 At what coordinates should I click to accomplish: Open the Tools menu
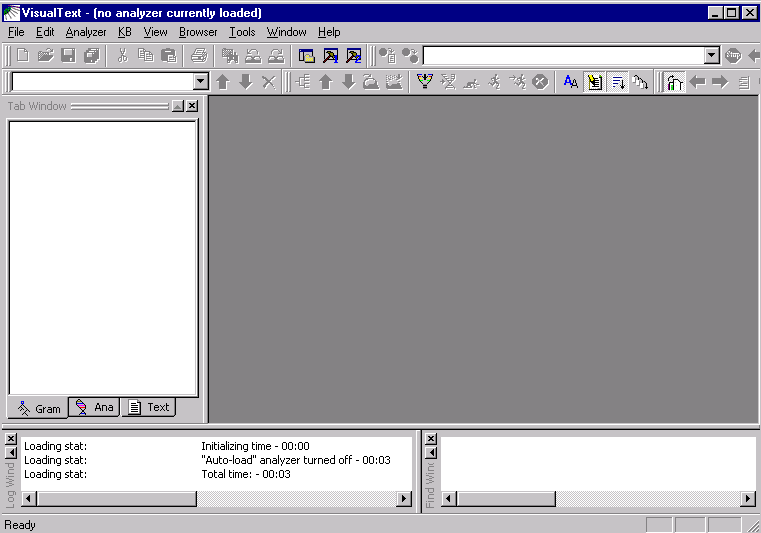242,32
